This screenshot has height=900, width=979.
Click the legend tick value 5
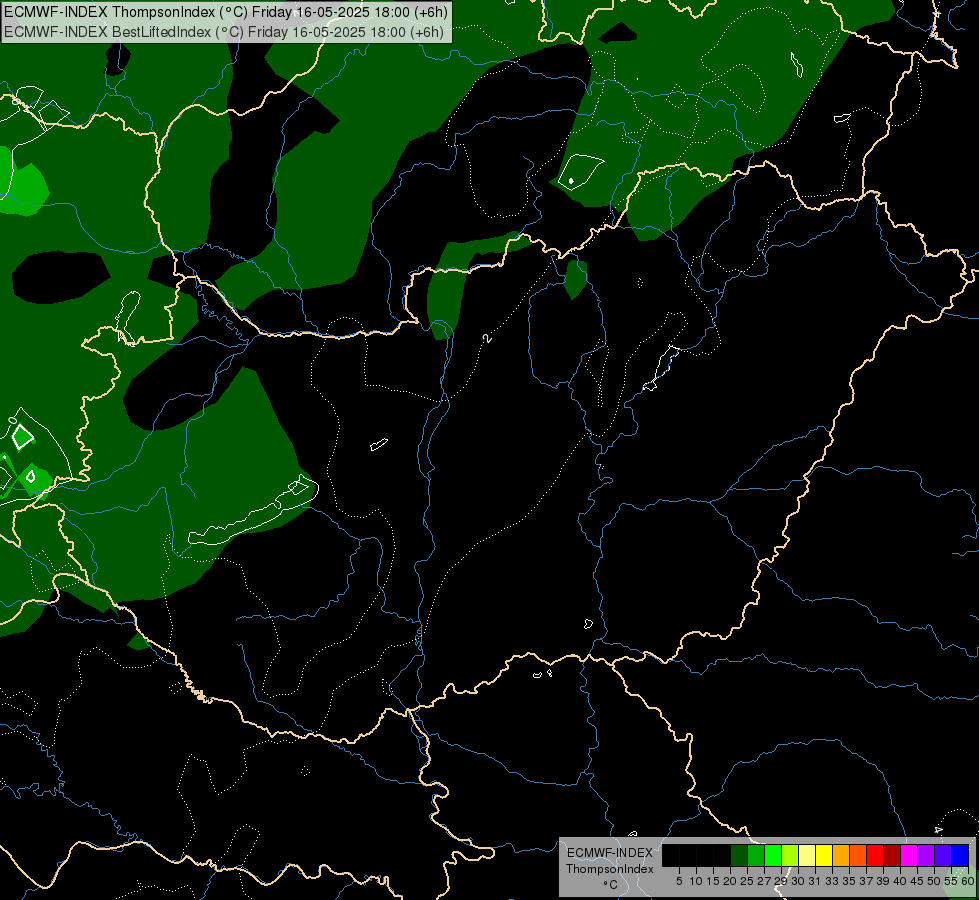point(679,881)
